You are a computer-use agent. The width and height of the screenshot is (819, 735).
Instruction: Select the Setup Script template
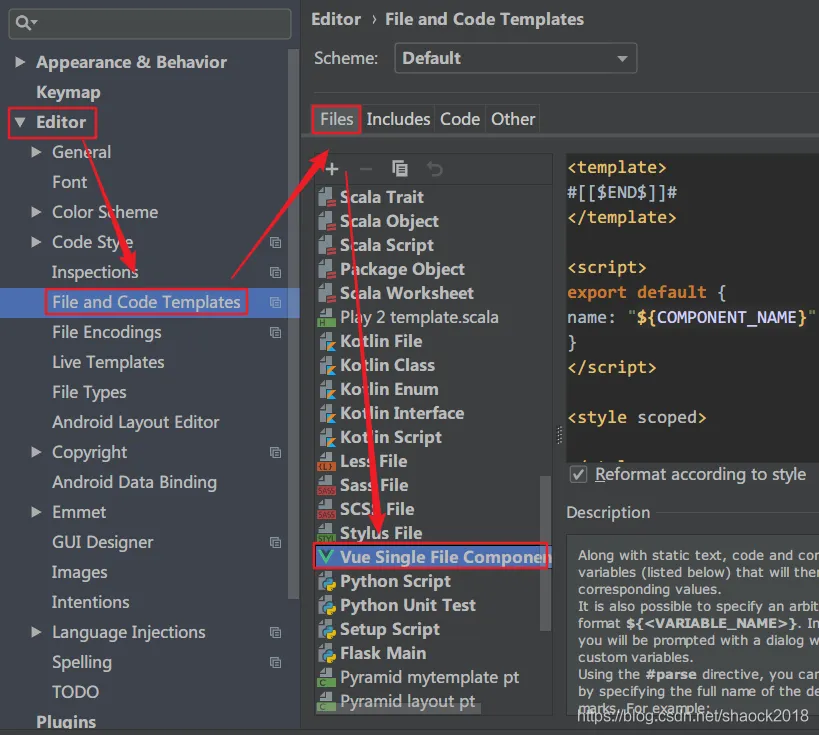click(390, 629)
